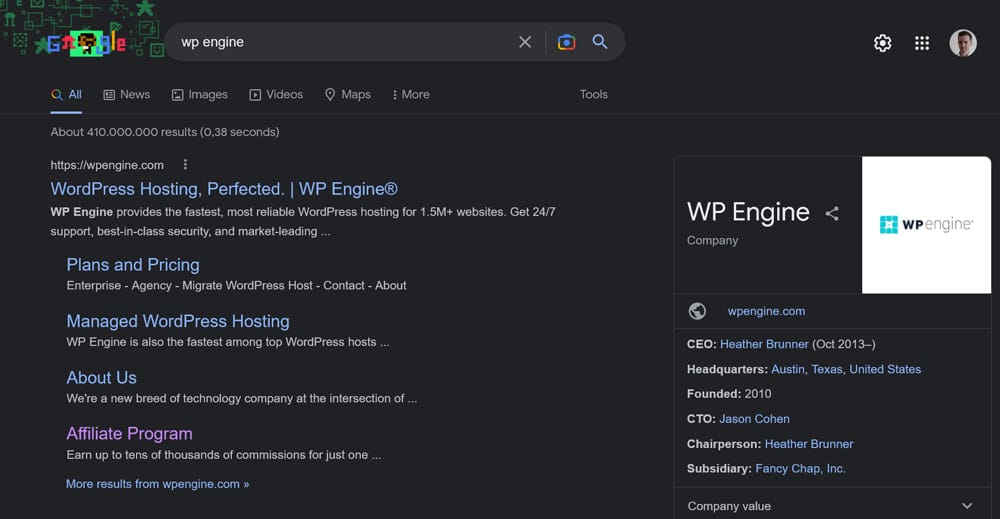1000x519 pixels.
Task: Open the About Us sitelink
Action: coord(101,377)
